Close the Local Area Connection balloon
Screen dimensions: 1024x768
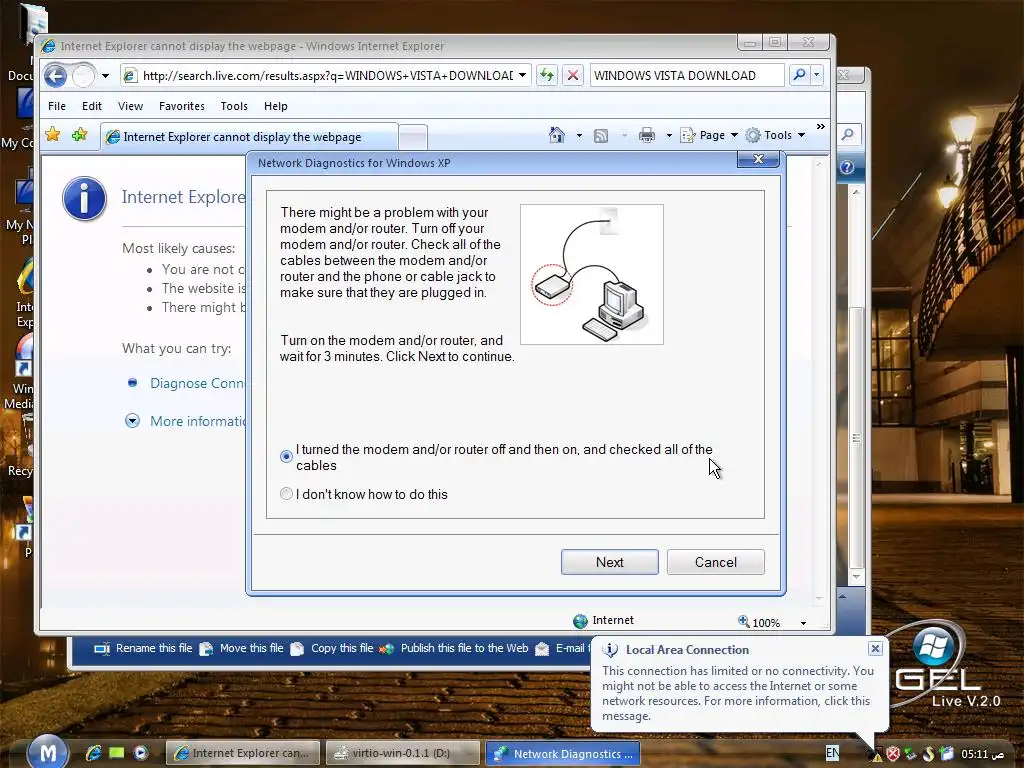pyautogui.click(x=875, y=648)
